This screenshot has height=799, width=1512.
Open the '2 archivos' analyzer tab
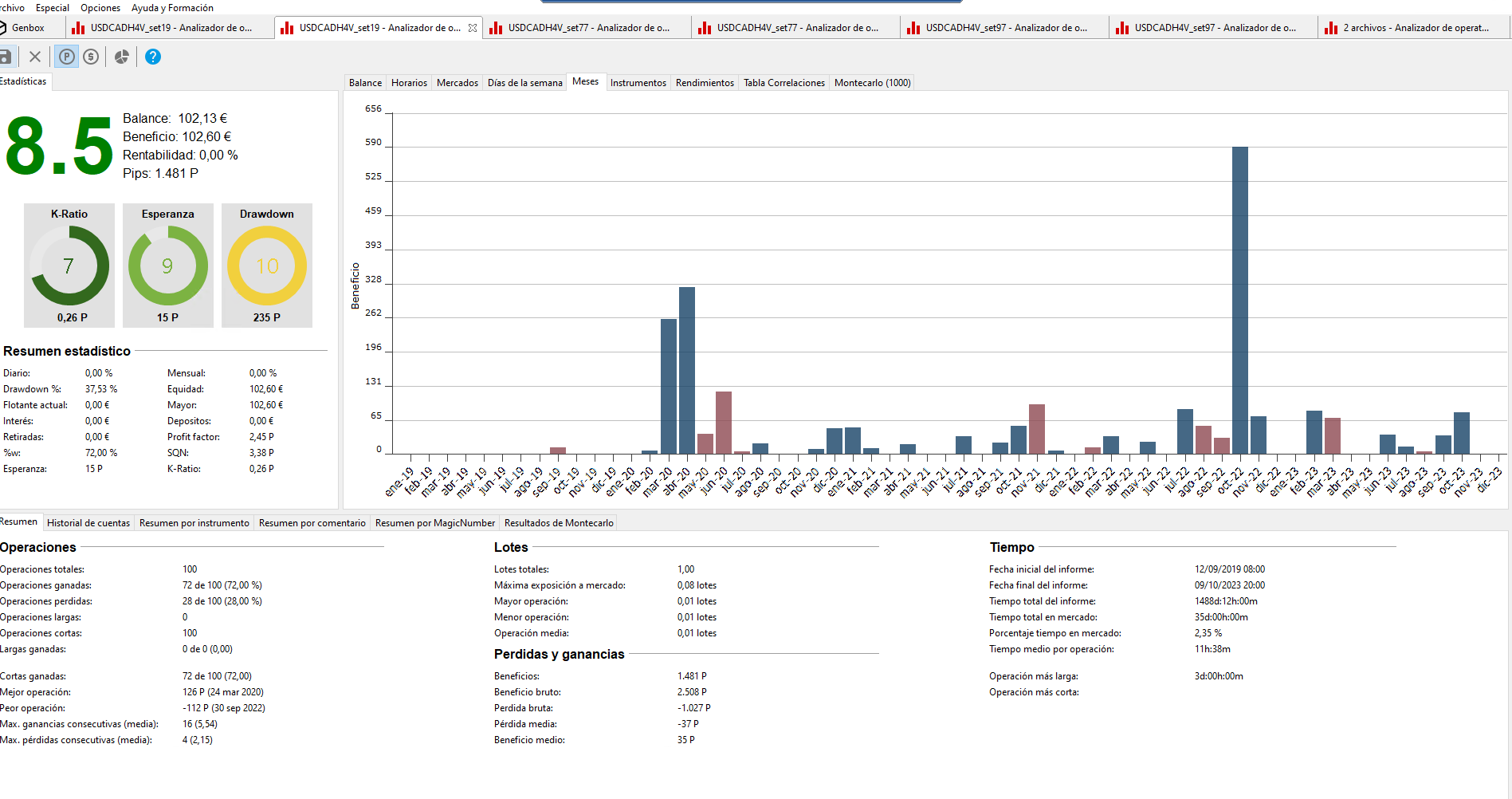pyautogui.click(x=1415, y=28)
